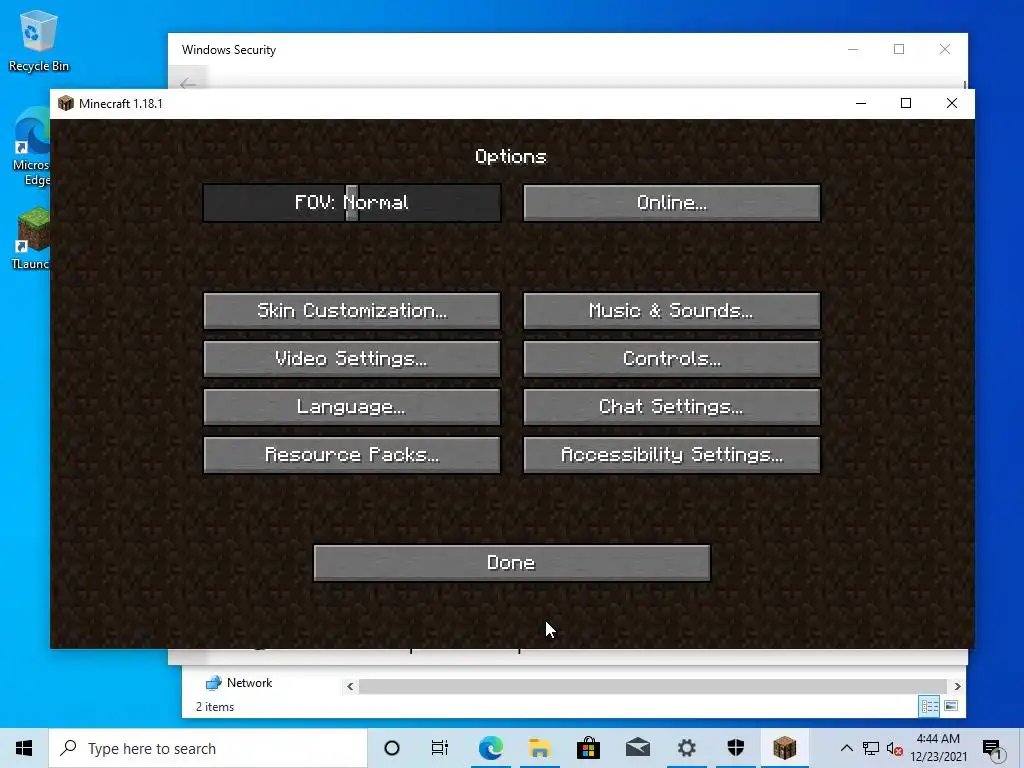
Task: Adjust the FOV Normal slider
Action: pyautogui.click(x=352, y=202)
